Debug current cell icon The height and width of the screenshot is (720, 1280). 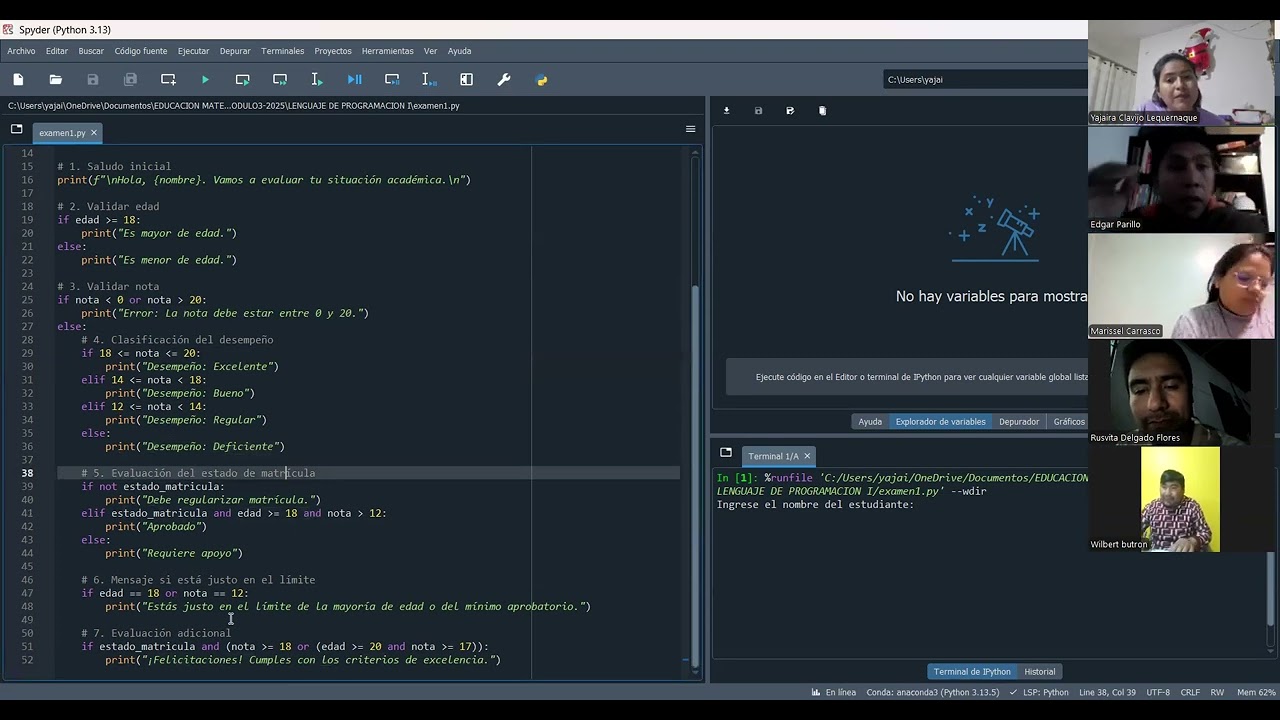point(392,80)
